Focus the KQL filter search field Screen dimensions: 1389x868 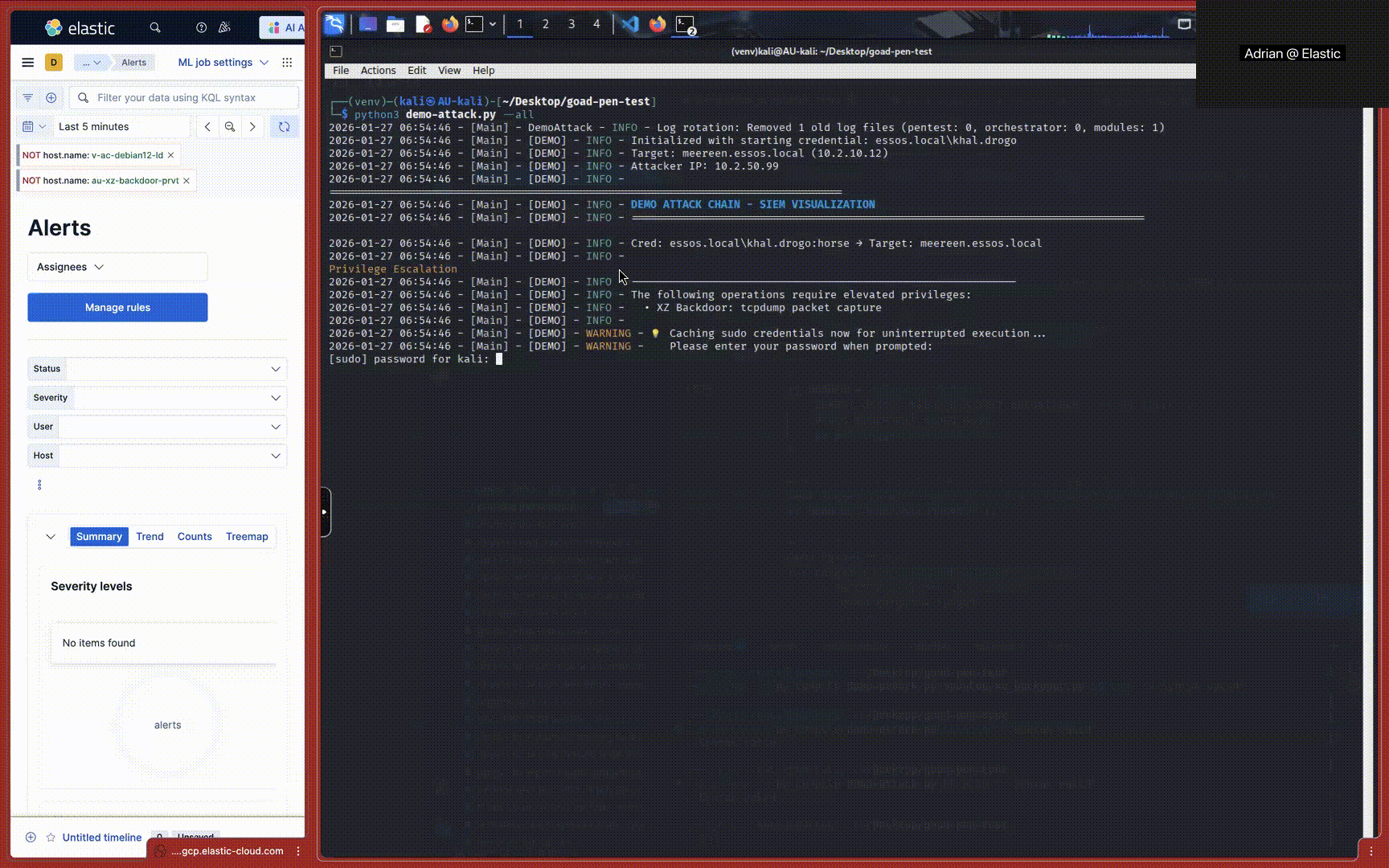[184, 98]
